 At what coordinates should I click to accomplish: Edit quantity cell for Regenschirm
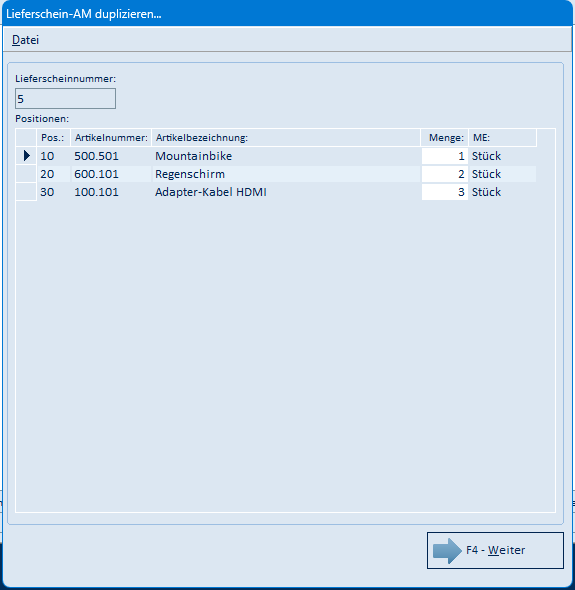click(444, 174)
